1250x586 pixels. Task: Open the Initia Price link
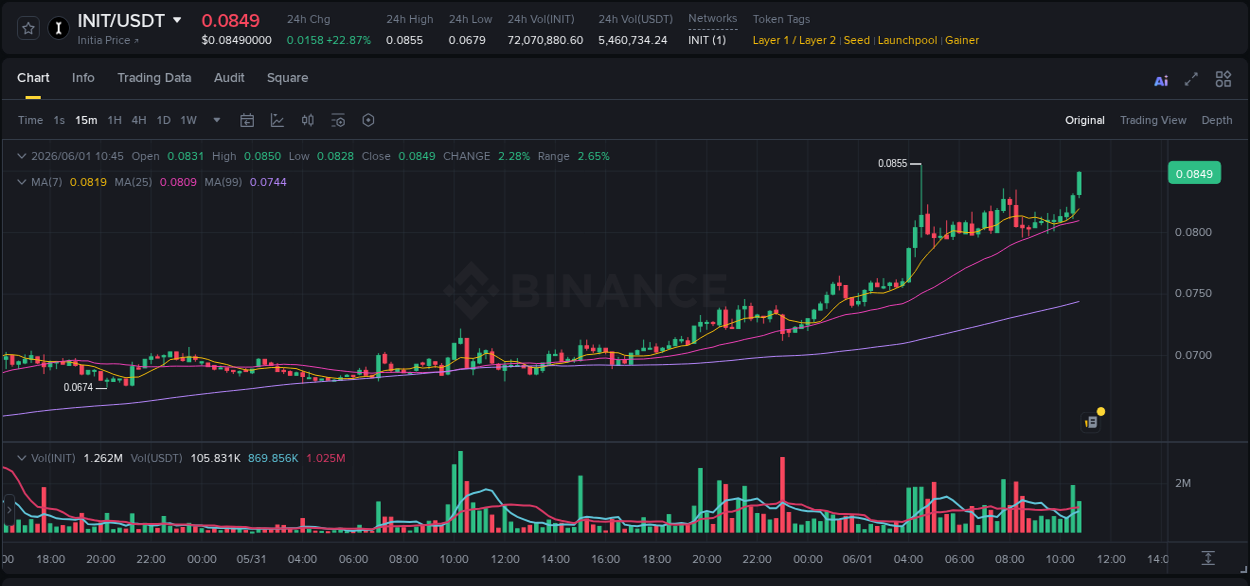(108, 40)
